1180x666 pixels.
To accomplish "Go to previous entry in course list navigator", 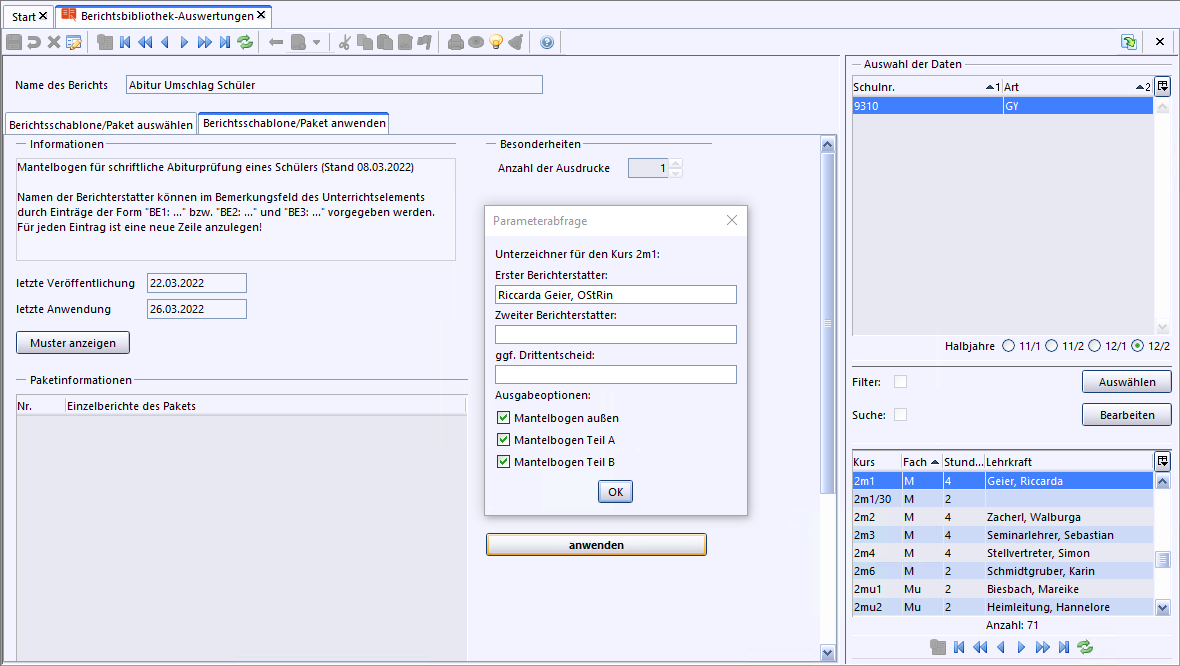I will tap(1001, 647).
